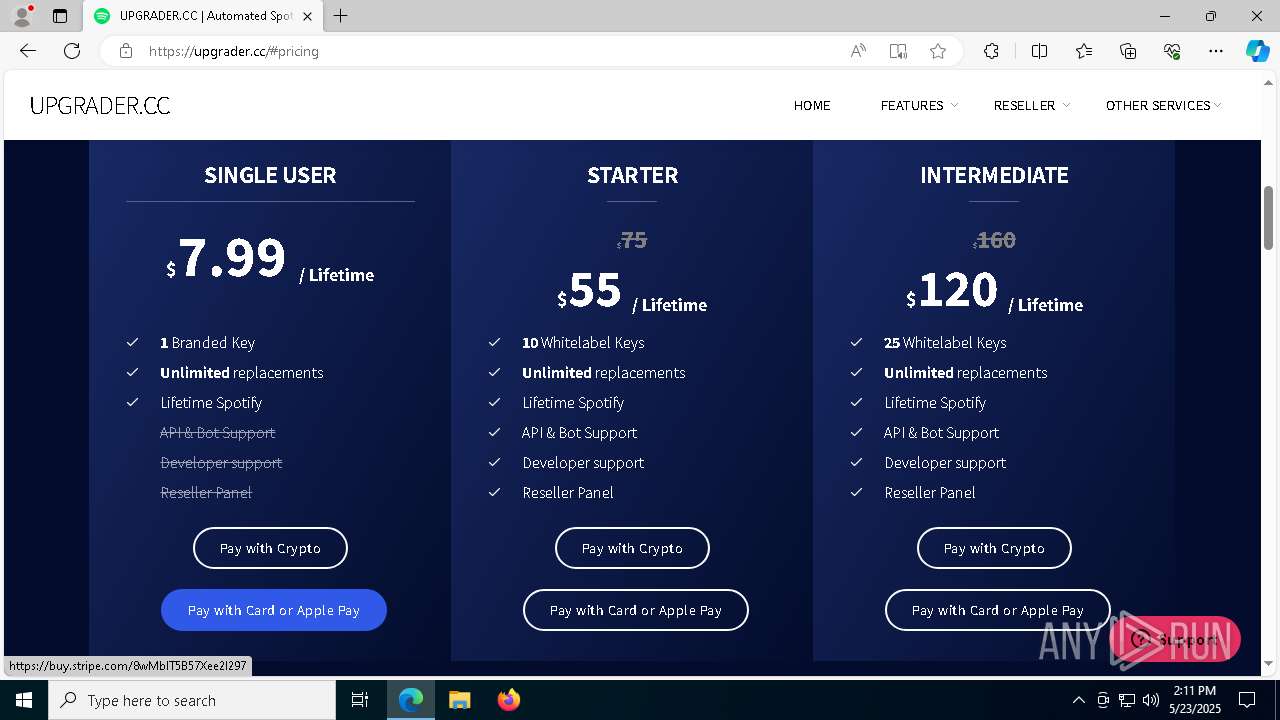This screenshot has width=1280, height=720.
Task: Click the struck-through 160 old price
Action: 994,240
